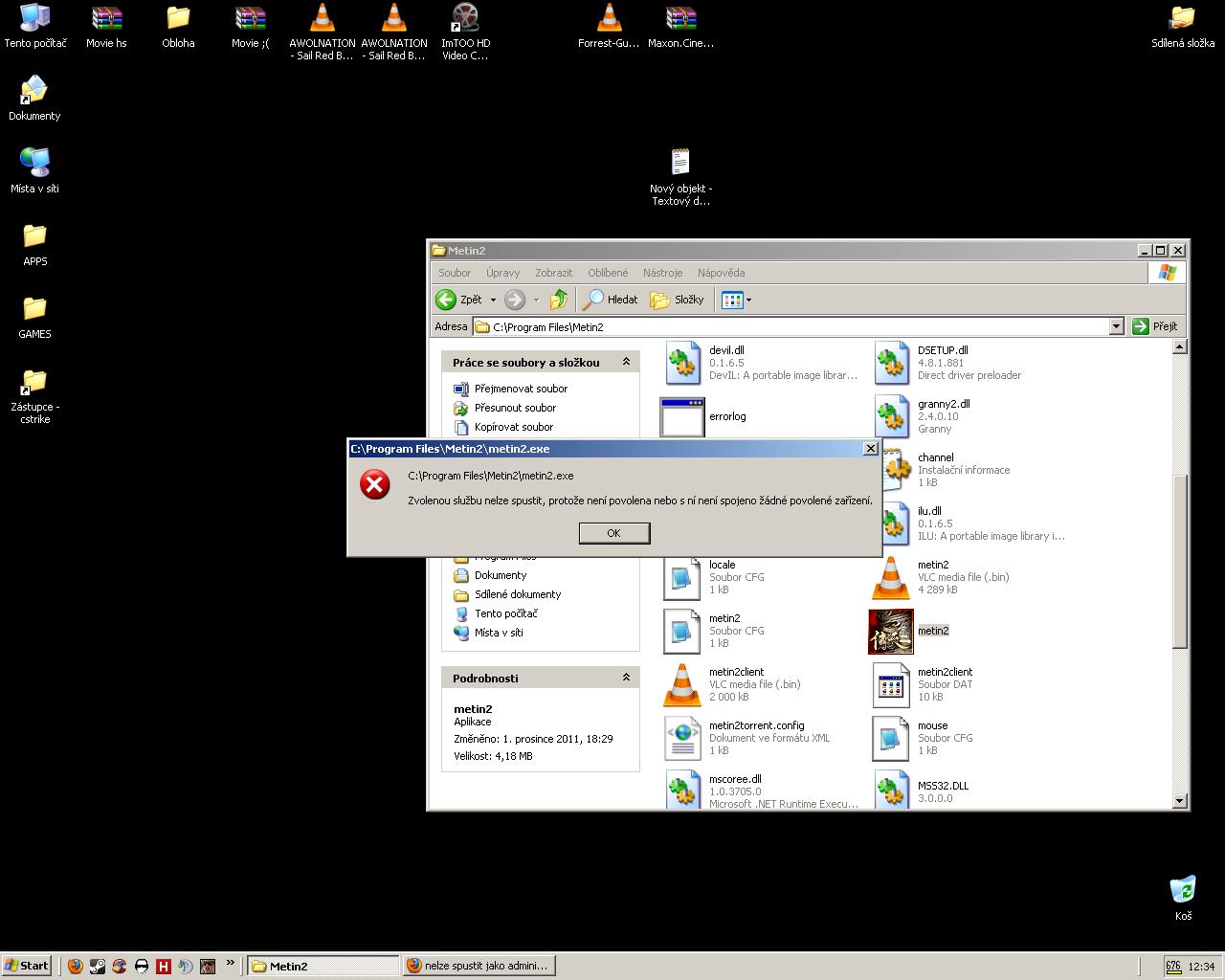Launch Steam from the quick launch bar
The width and height of the screenshot is (1225, 980).
98,967
